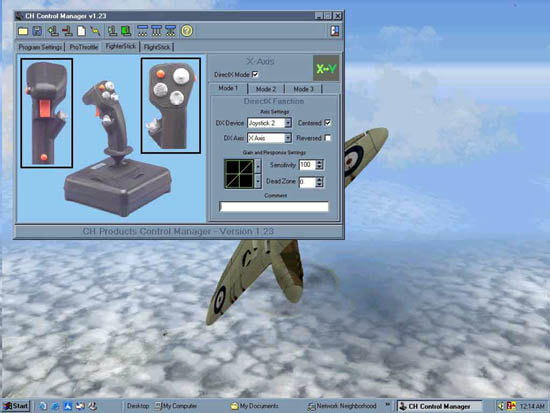Screen dimensions: 550x413
Task: Click the add joystick (green plus) icon
Action: point(53,31)
